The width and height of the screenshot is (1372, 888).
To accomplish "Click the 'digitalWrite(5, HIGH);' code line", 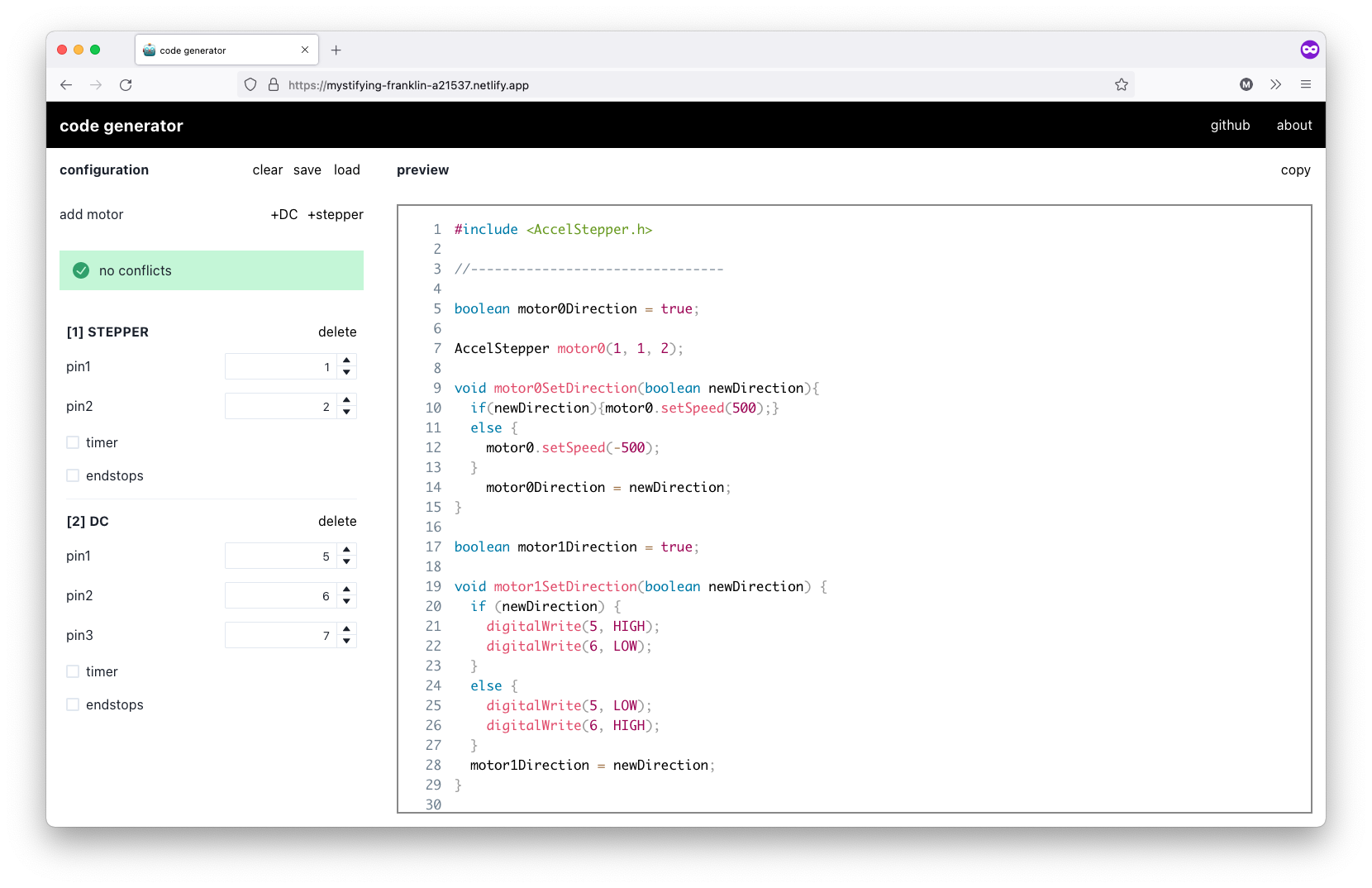I will (x=573, y=626).
